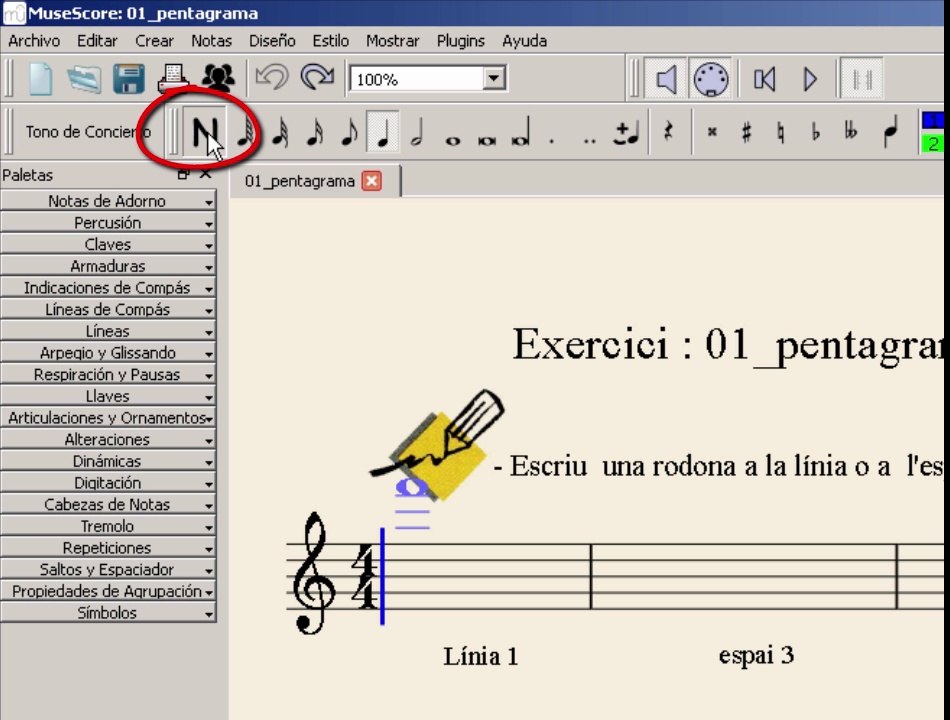The width and height of the screenshot is (950, 720).
Task: Expand the Cabezas de Notas palette
Action: click(x=108, y=504)
